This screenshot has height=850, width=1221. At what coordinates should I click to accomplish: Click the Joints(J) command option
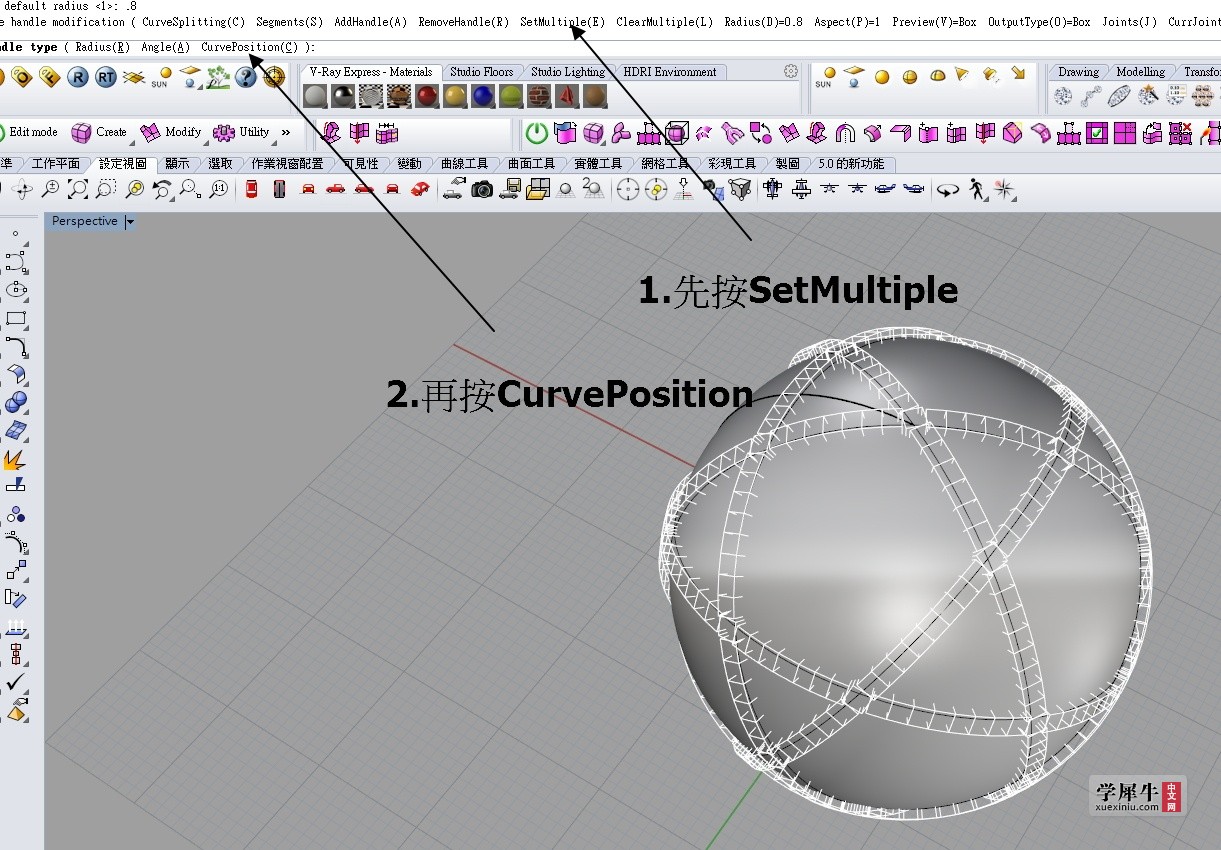[x=1129, y=21]
